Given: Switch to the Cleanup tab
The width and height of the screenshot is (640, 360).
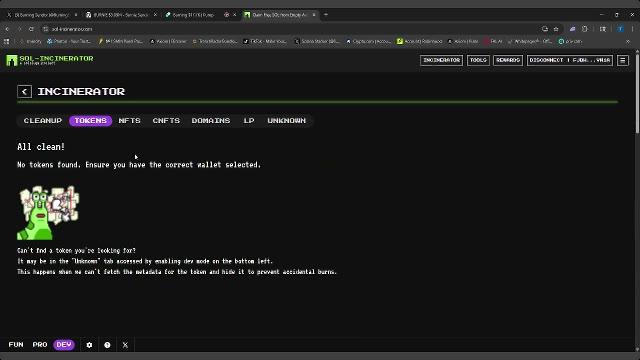Looking at the screenshot, I should (x=43, y=121).
